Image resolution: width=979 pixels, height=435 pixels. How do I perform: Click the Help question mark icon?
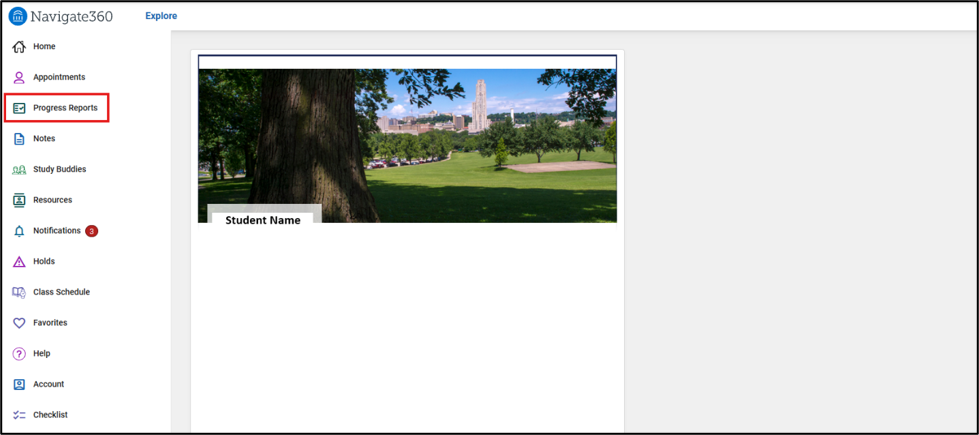19,353
